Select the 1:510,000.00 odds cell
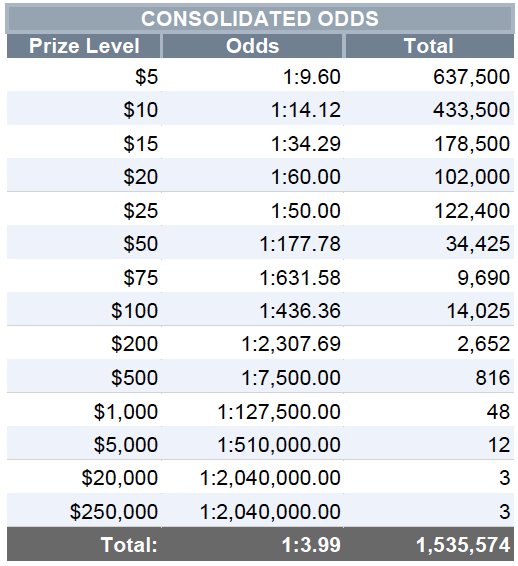Image resolution: width=518 pixels, height=566 pixels. click(x=253, y=444)
